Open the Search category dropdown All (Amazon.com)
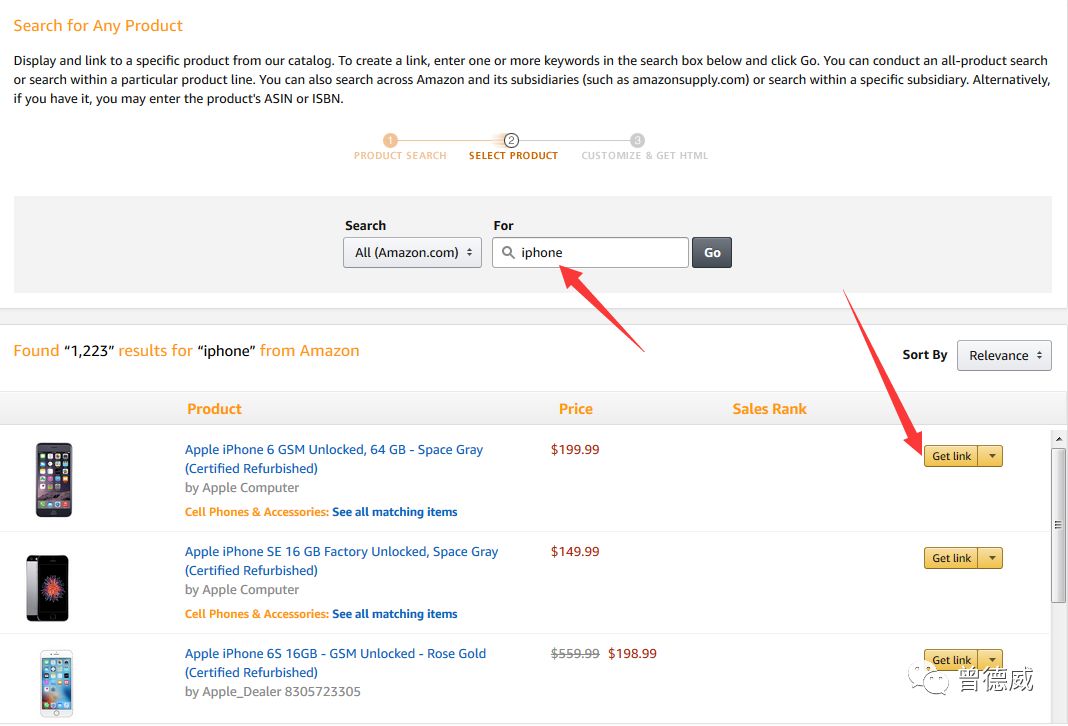The image size is (1068, 726). pos(412,253)
